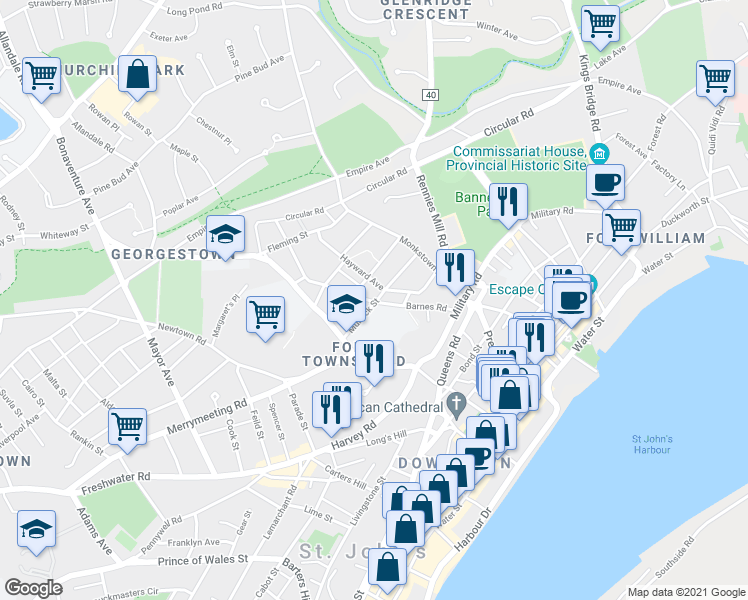Click the Pine Bud Ave label near Elm St
This screenshot has height=600, width=748.
click(x=259, y=69)
